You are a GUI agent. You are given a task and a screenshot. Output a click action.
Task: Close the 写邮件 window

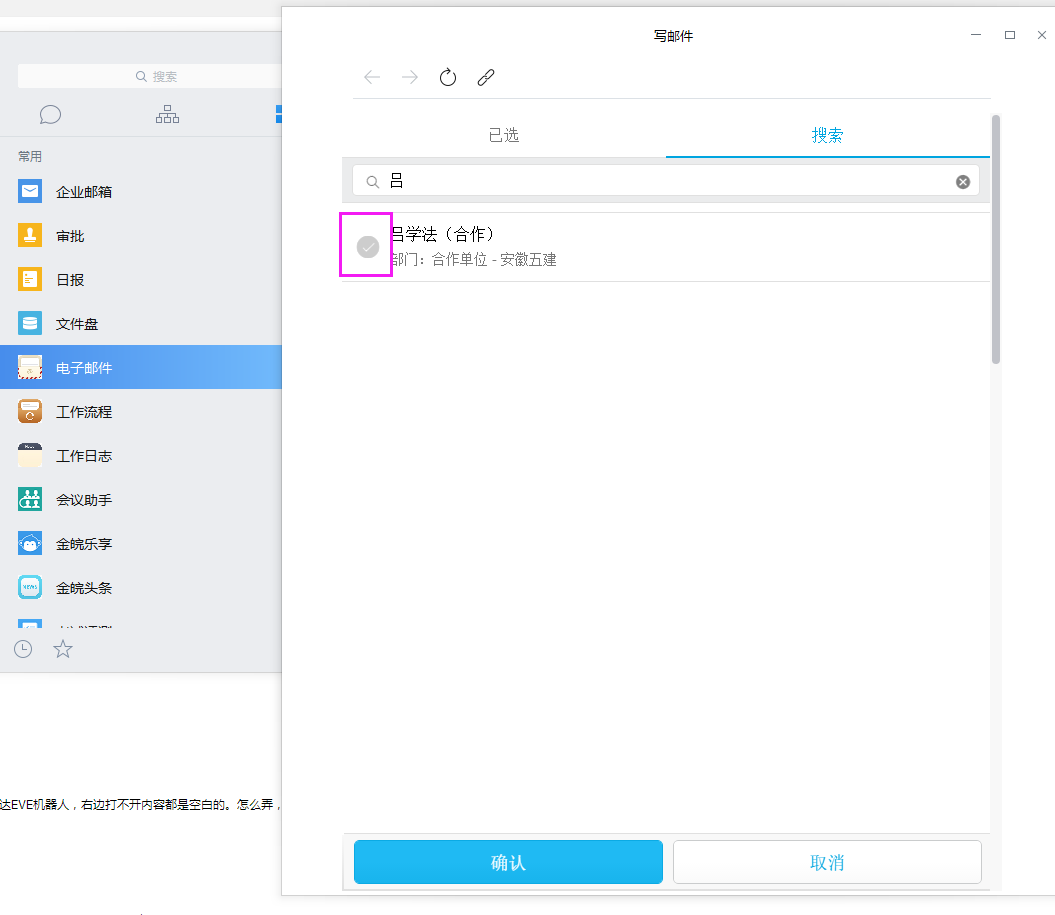pyautogui.click(x=1042, y=35)
